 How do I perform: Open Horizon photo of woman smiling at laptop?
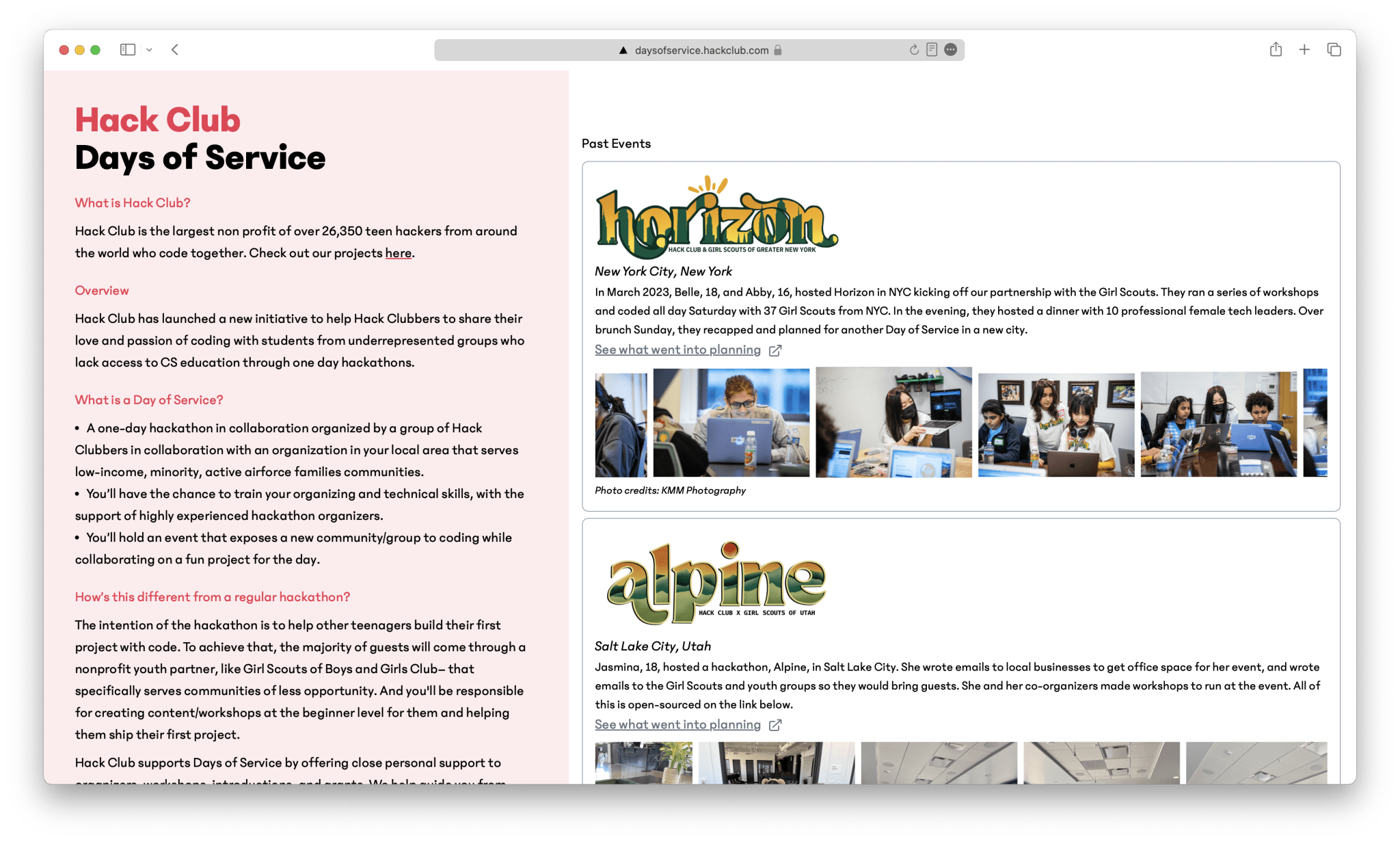pos(731,422)
